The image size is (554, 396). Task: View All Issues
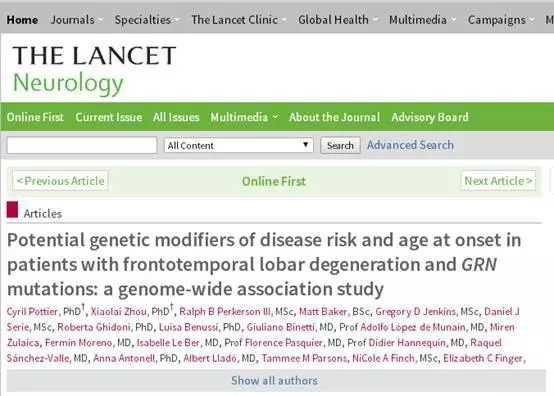[176, 117]
